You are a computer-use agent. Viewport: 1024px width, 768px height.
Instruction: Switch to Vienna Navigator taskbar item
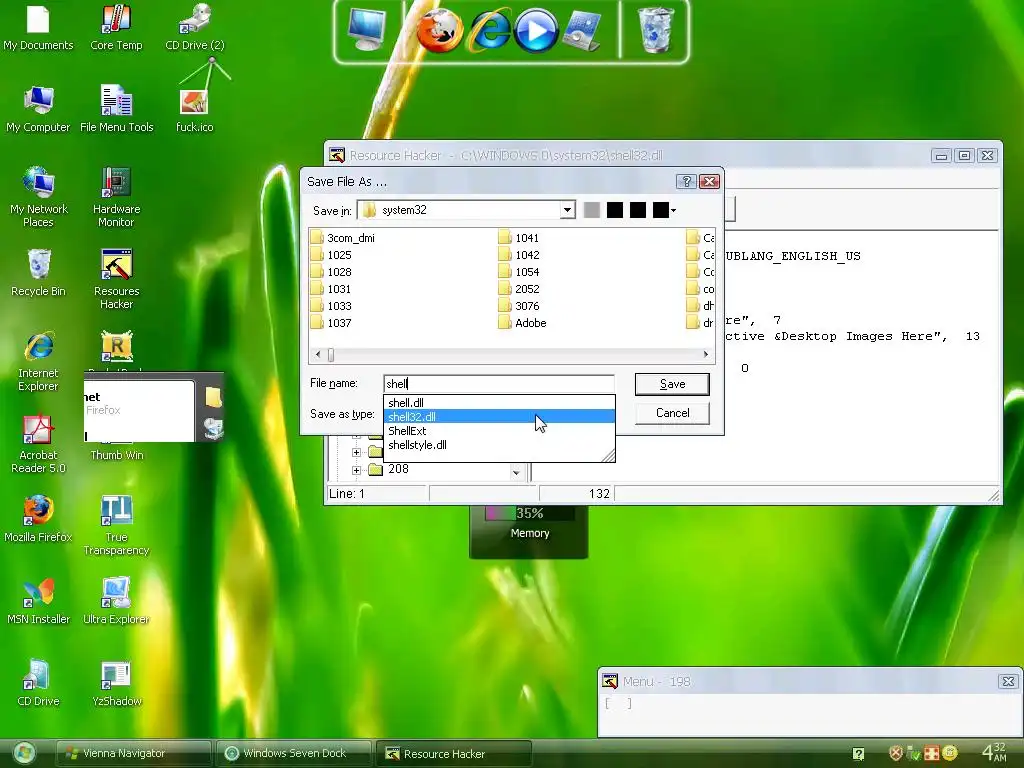pyautogui.click(x=133, y=754)
